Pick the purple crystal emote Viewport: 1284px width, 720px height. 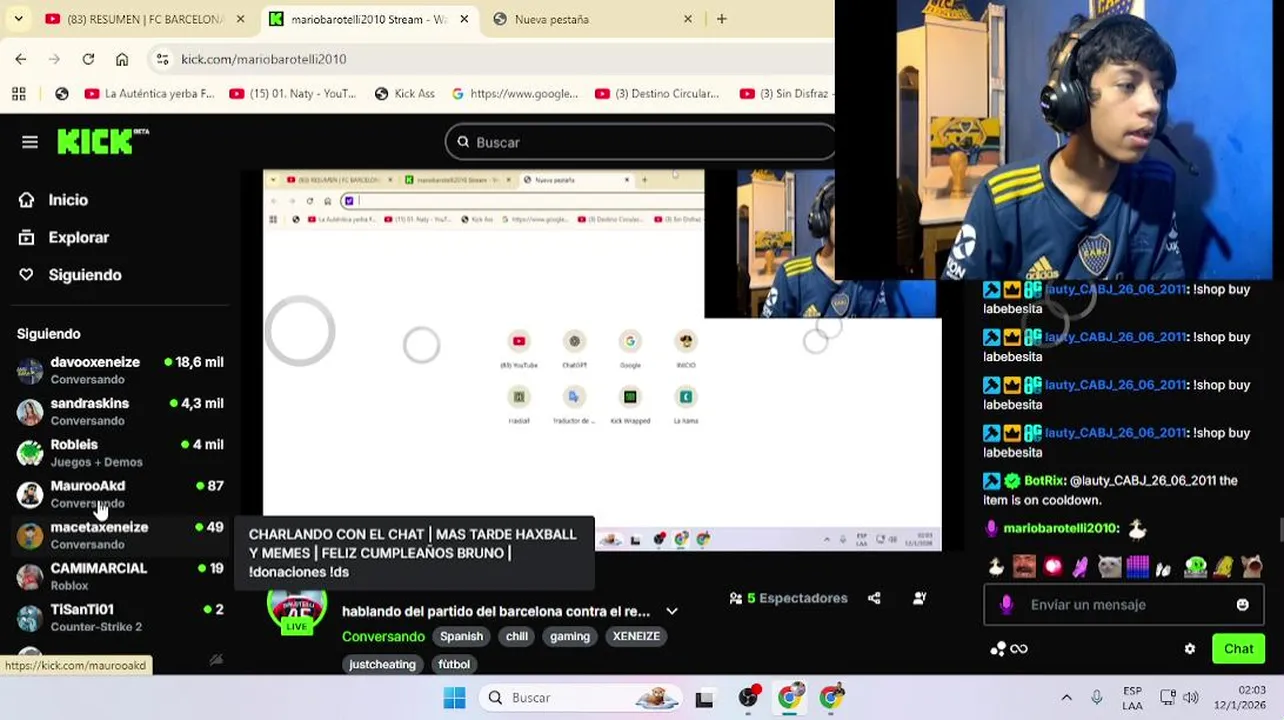pyautogui.click(x=1081, y=567)
